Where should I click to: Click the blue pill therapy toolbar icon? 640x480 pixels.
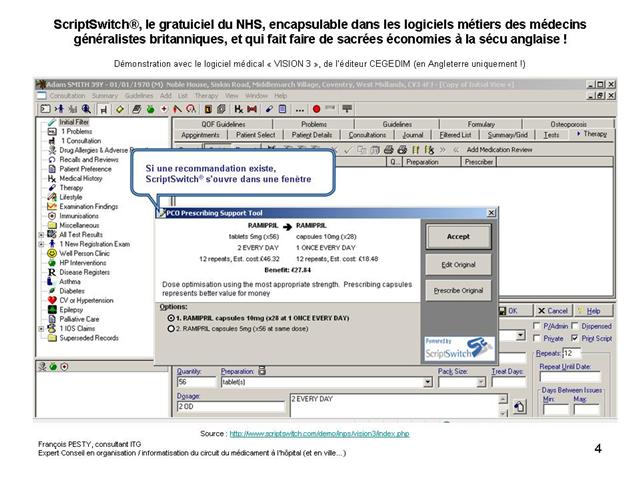(269, 109)
